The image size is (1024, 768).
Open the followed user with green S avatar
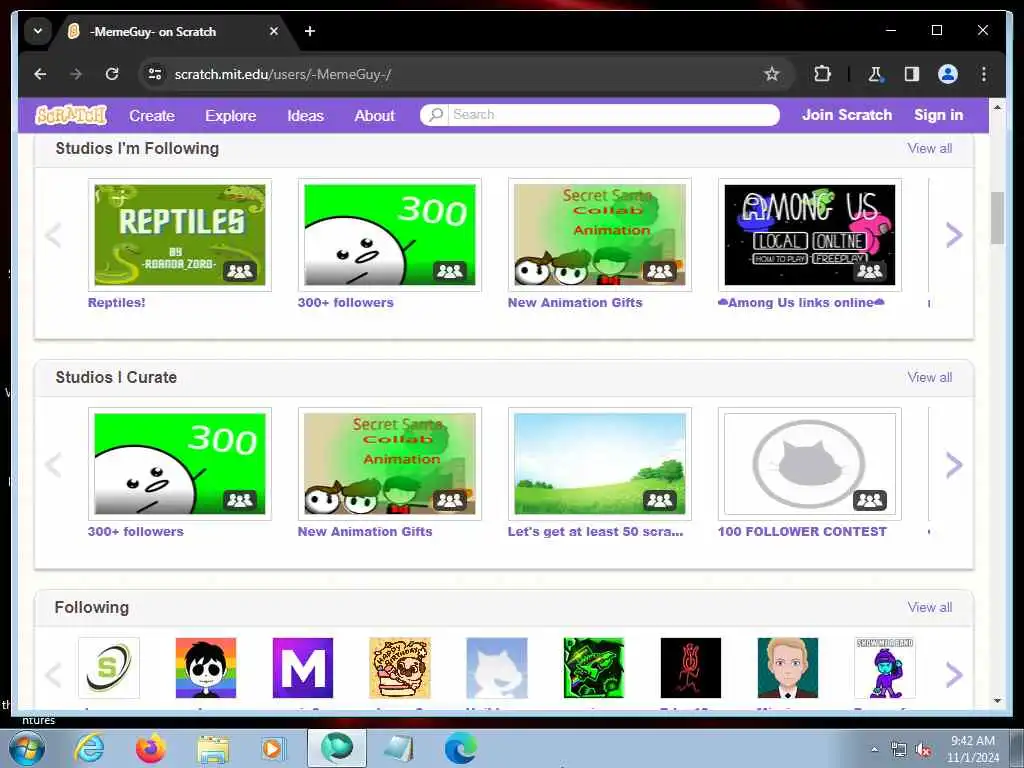(x=109, y=668)
